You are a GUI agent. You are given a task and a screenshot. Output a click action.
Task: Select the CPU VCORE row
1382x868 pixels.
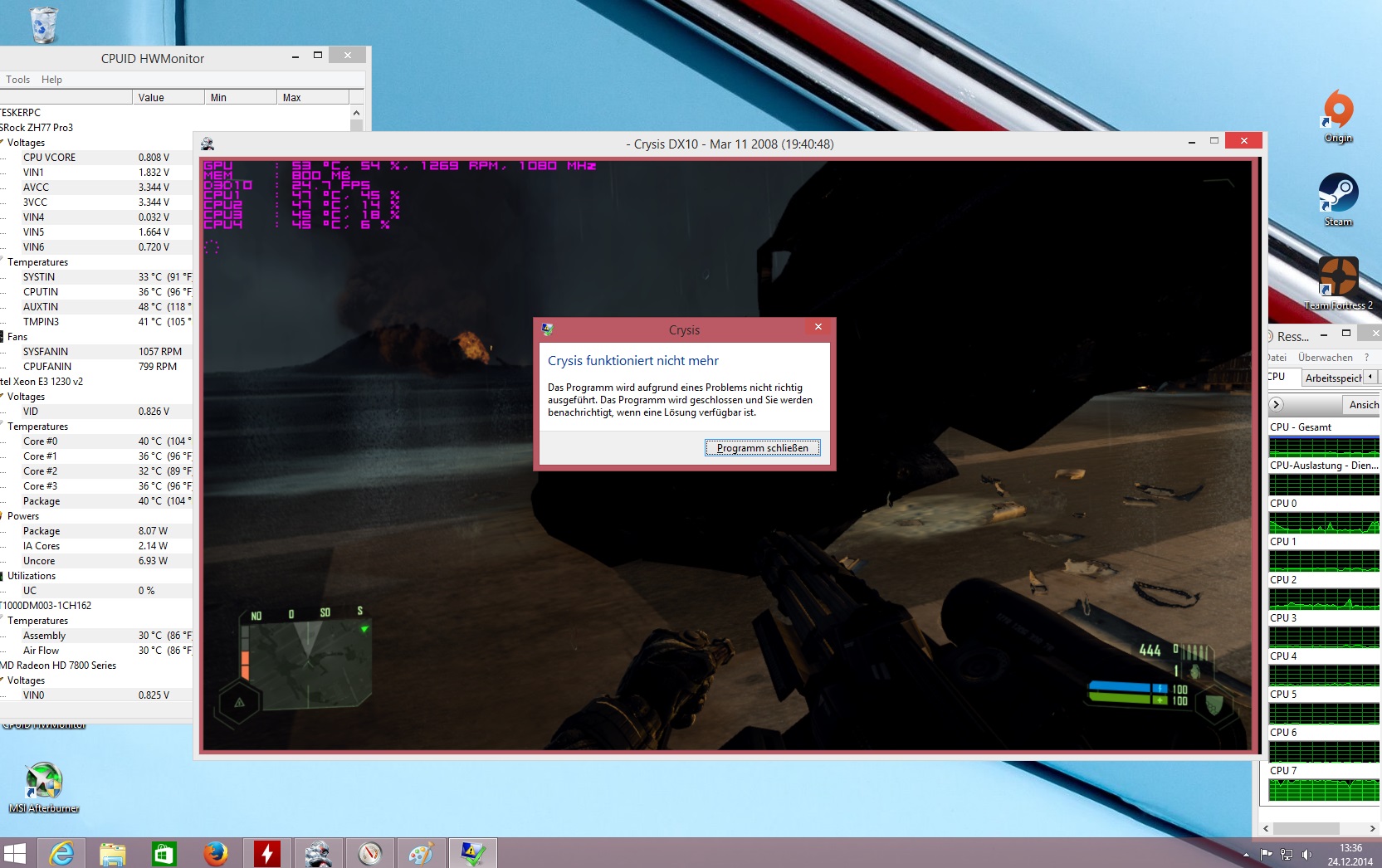click(x=96, y=158)
